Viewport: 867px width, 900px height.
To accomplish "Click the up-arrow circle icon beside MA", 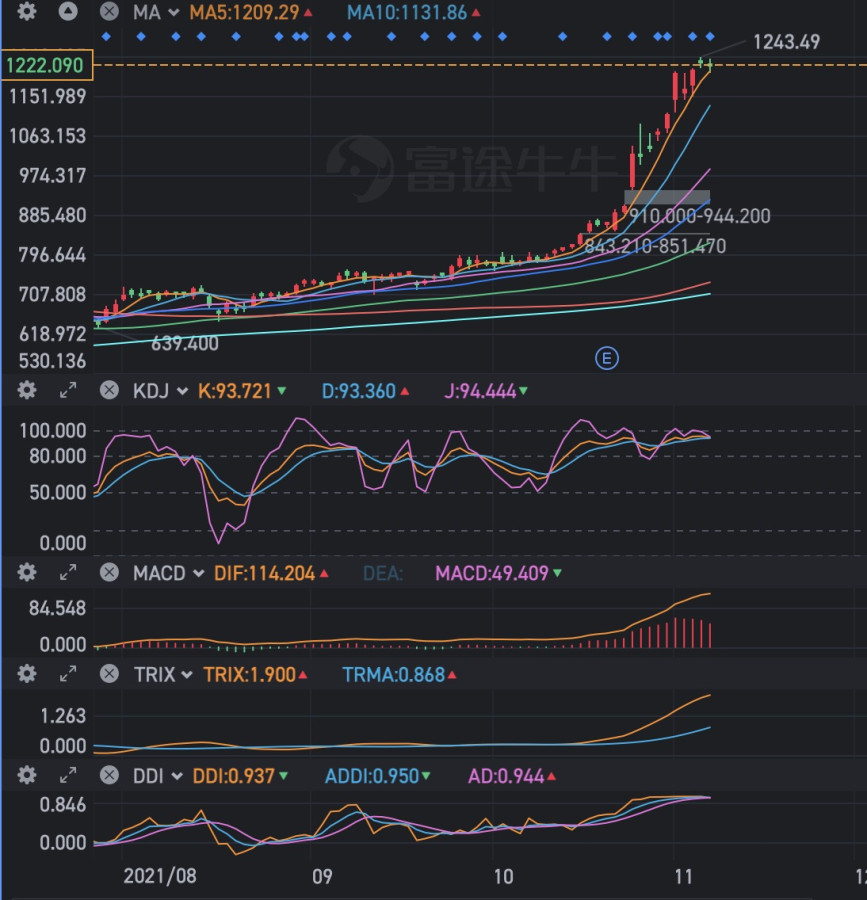I will (x=68, y=12).
